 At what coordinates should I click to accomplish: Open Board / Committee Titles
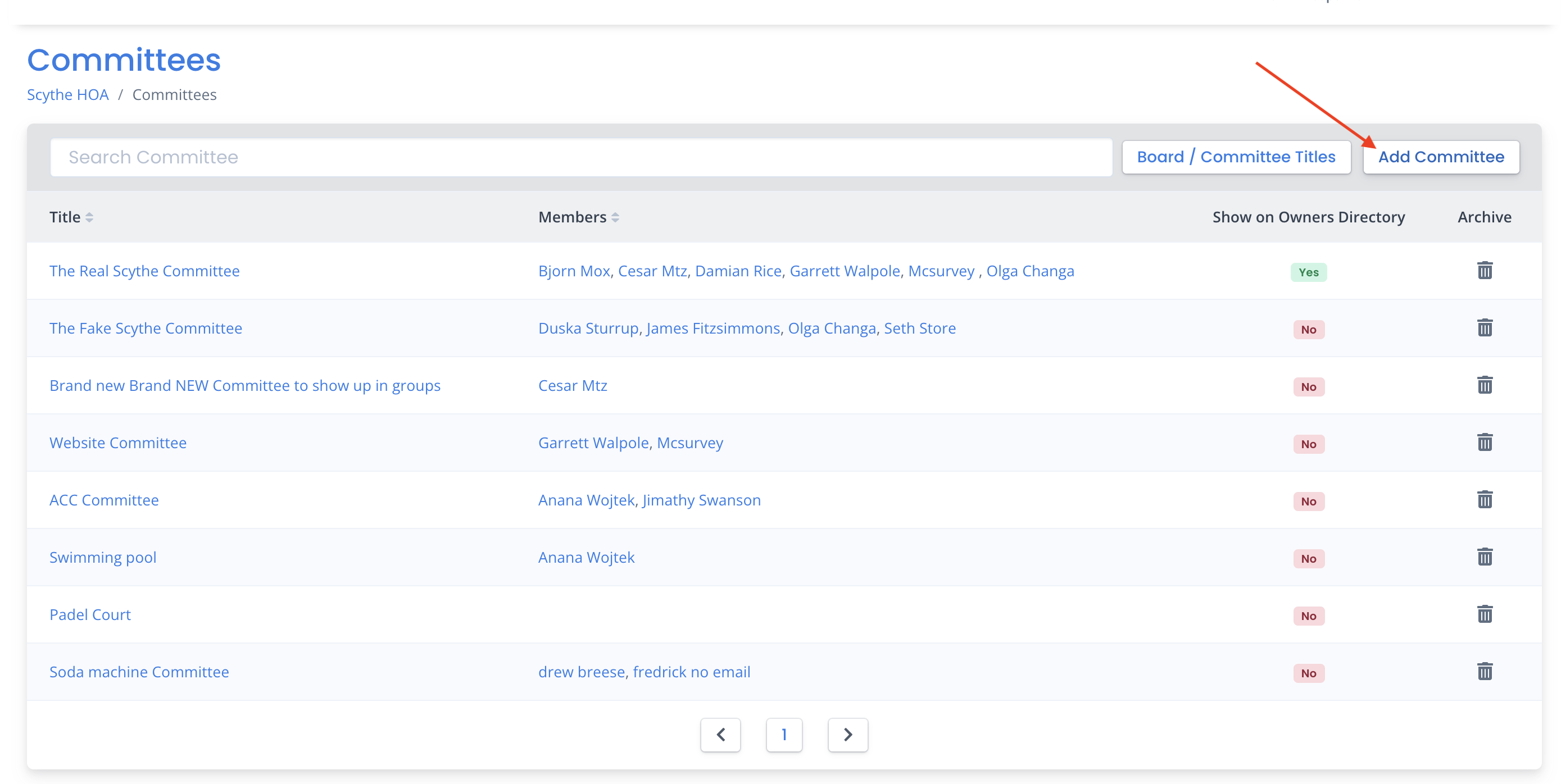tap(1236, 157)
